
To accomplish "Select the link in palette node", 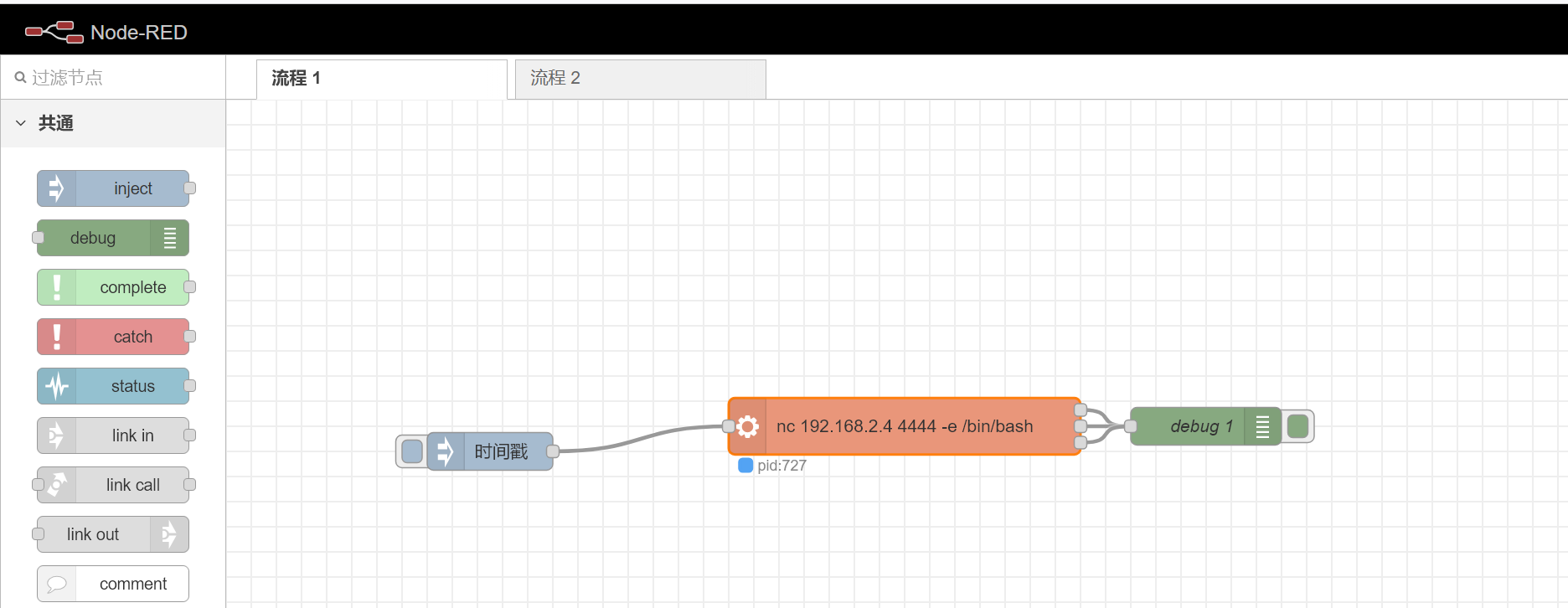I will click(x=113, y=435).
